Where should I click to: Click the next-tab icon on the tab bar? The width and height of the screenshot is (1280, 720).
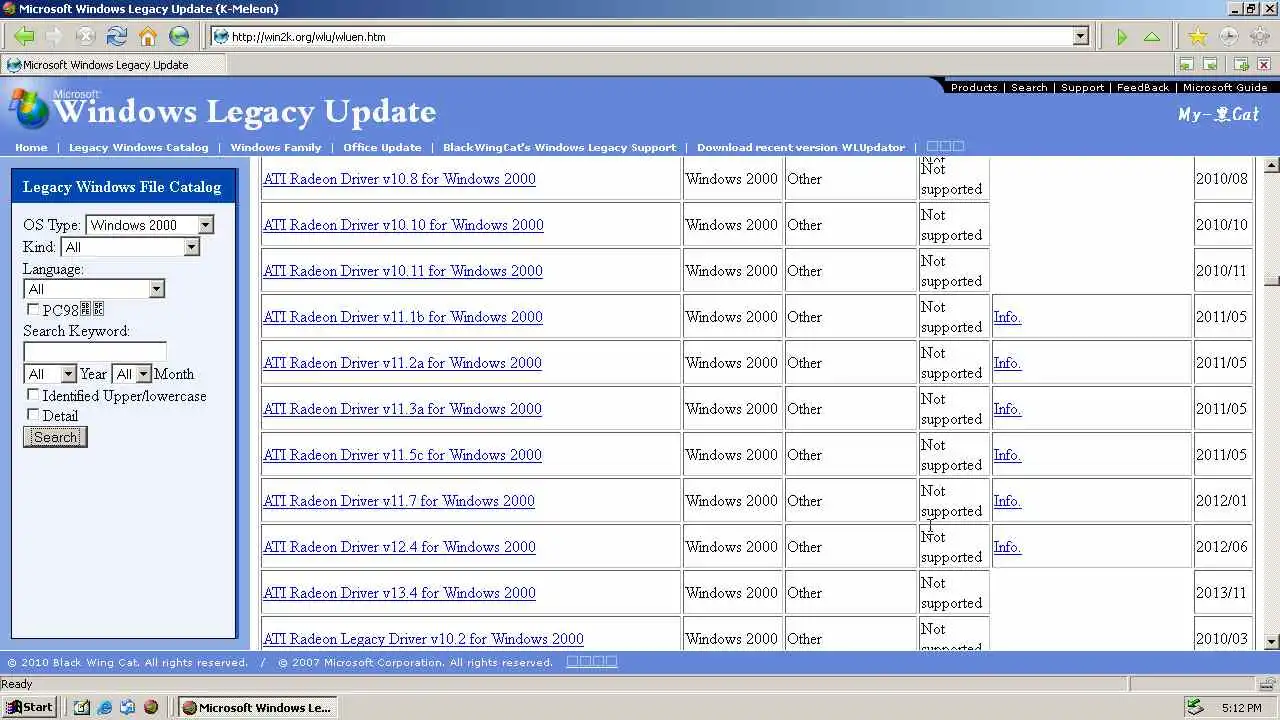point(1210,65)
